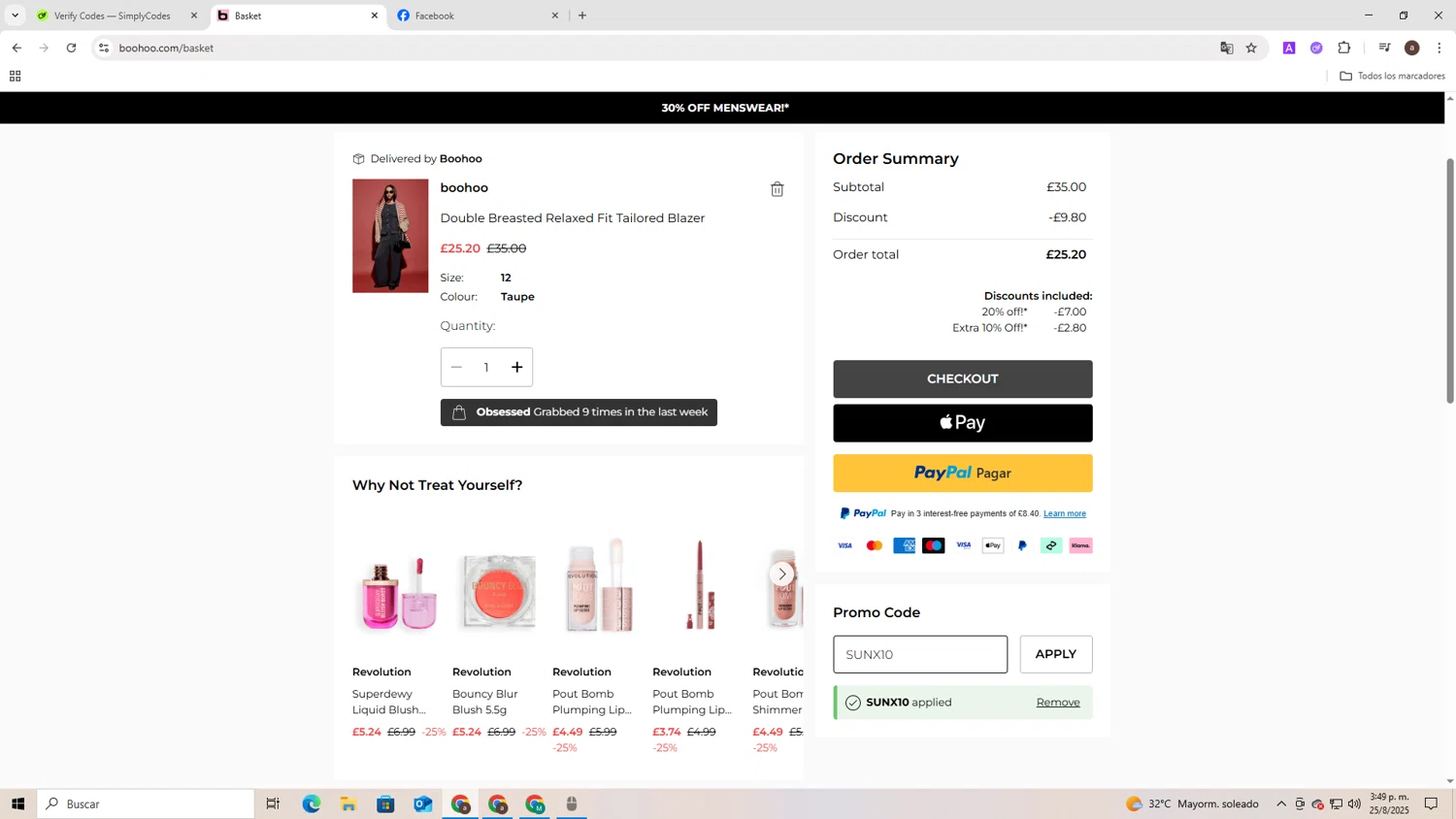Open the Double Breasted blazer thumbnail
This screenshot has height=819, width=1456.
pyautogui.click(x=390, y=236)
